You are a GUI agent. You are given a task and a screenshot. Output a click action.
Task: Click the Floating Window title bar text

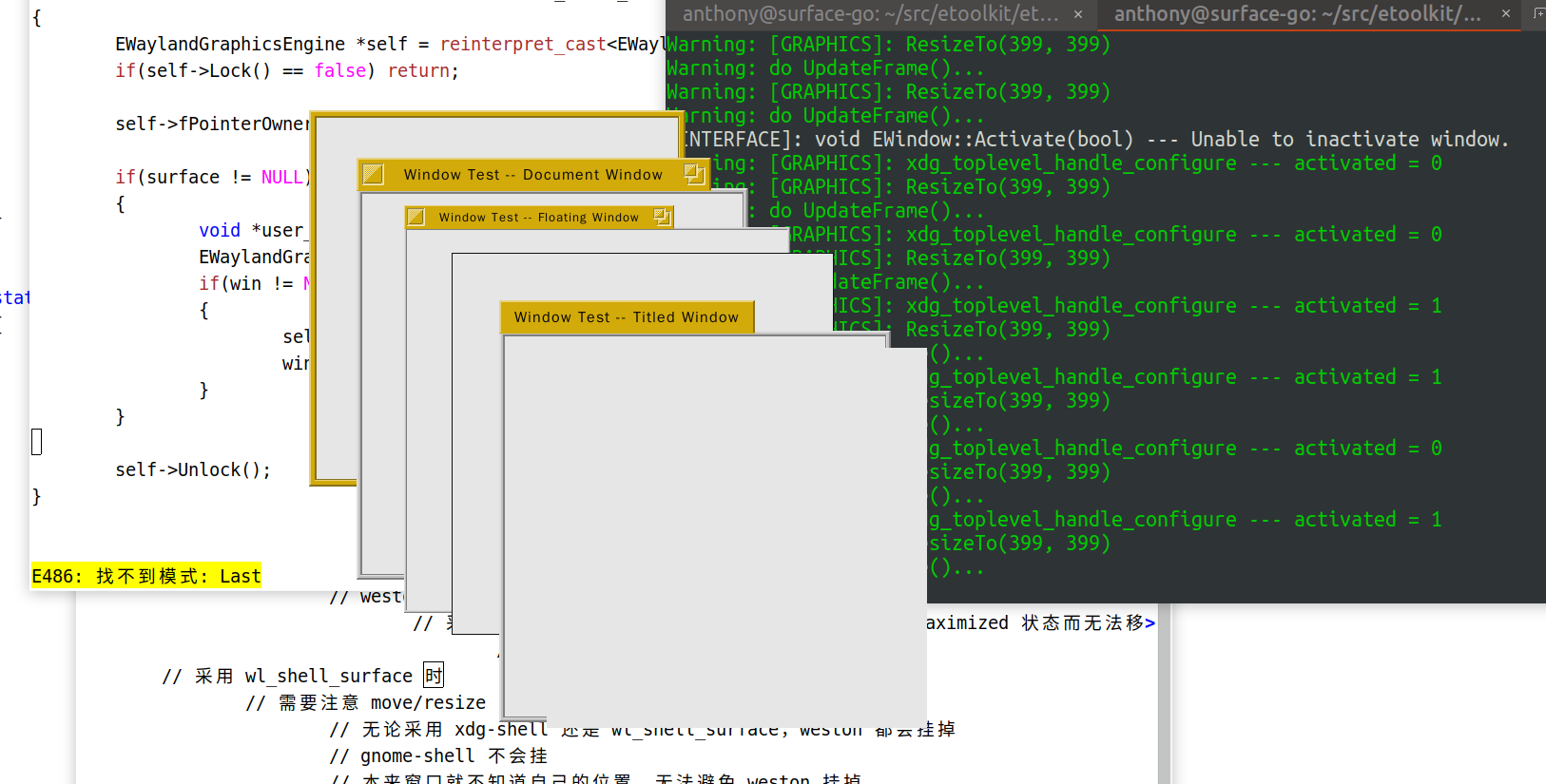pos(538,218)
